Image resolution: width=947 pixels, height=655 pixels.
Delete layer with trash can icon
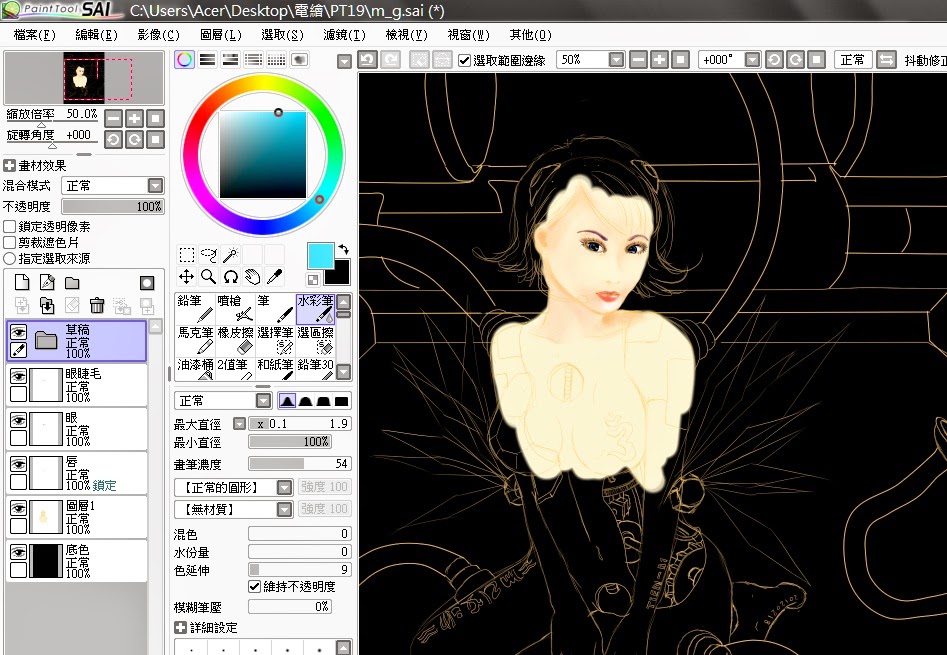coord(97,305)
